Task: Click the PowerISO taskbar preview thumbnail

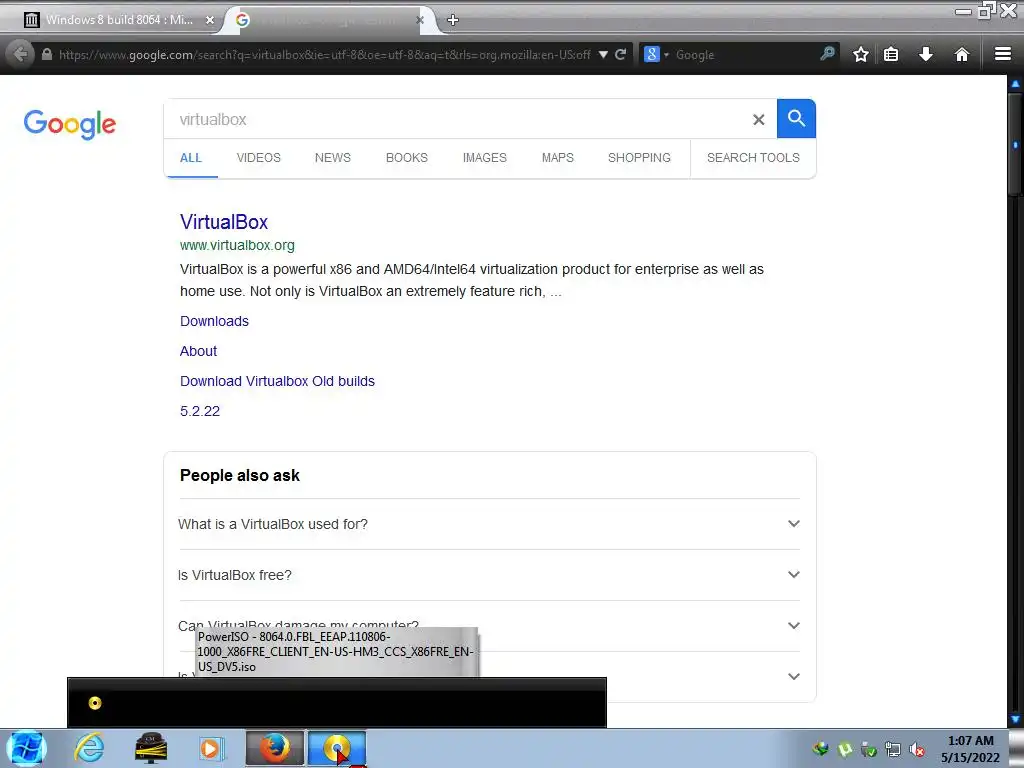Action: pyautogui.click(x=337, y=703)
